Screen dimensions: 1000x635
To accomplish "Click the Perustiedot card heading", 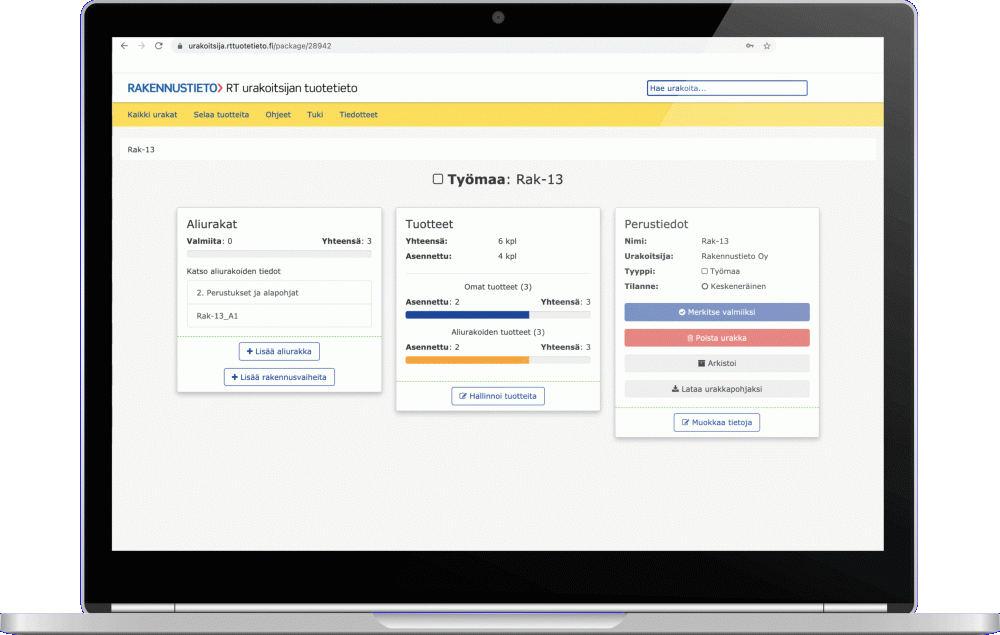I will point(656,224).
